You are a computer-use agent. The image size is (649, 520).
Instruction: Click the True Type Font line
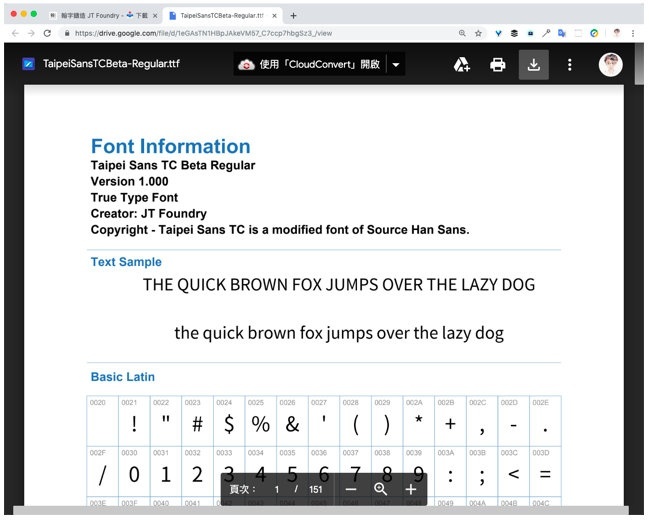click(x=134, y=197)
